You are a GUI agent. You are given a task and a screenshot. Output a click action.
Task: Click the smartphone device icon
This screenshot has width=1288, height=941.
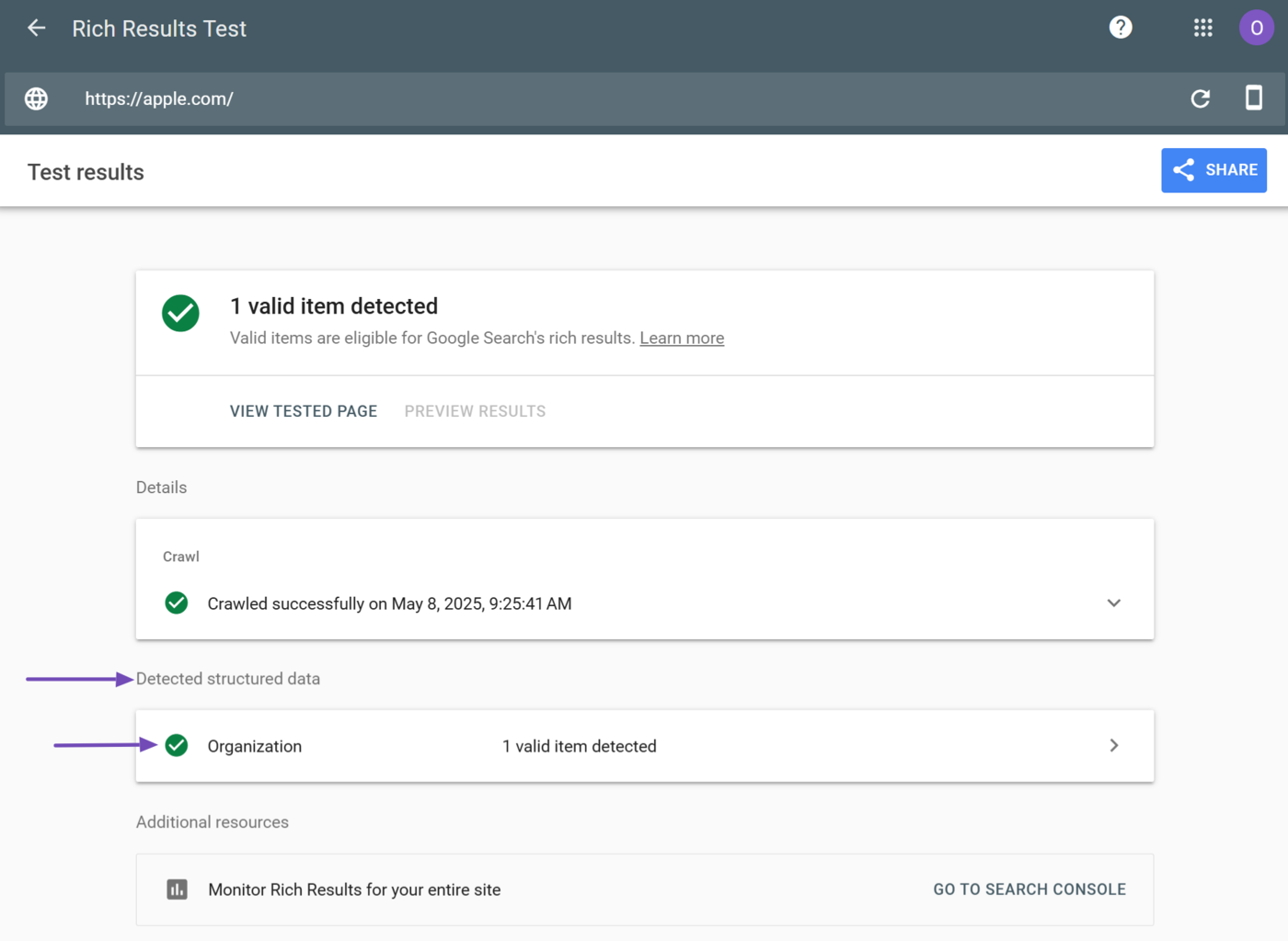point(1253,98)
